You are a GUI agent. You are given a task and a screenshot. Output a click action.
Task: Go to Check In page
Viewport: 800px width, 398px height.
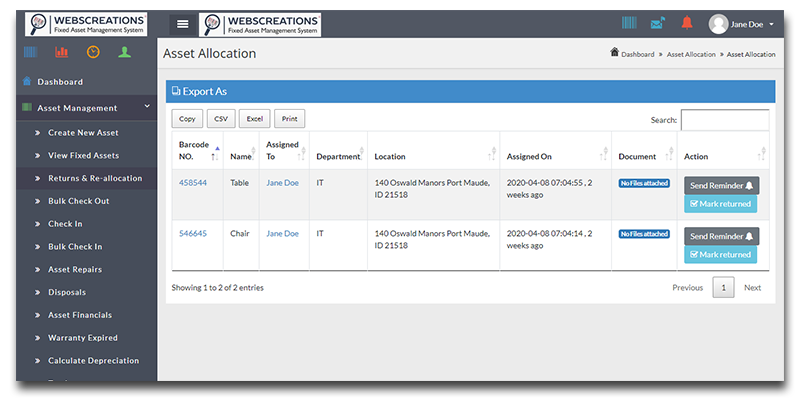tap(65, 223)
